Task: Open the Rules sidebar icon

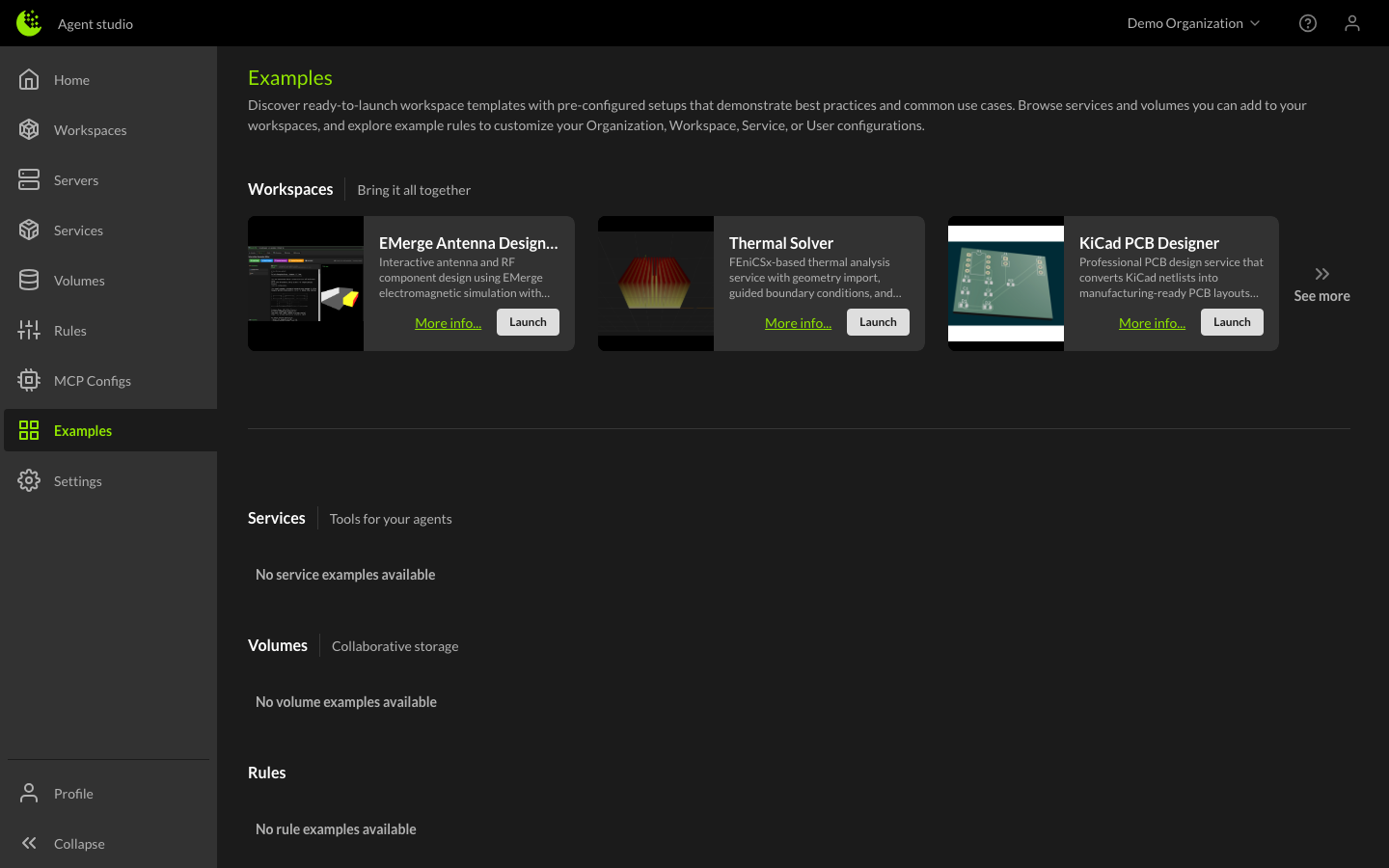Action: click(29, 331)
